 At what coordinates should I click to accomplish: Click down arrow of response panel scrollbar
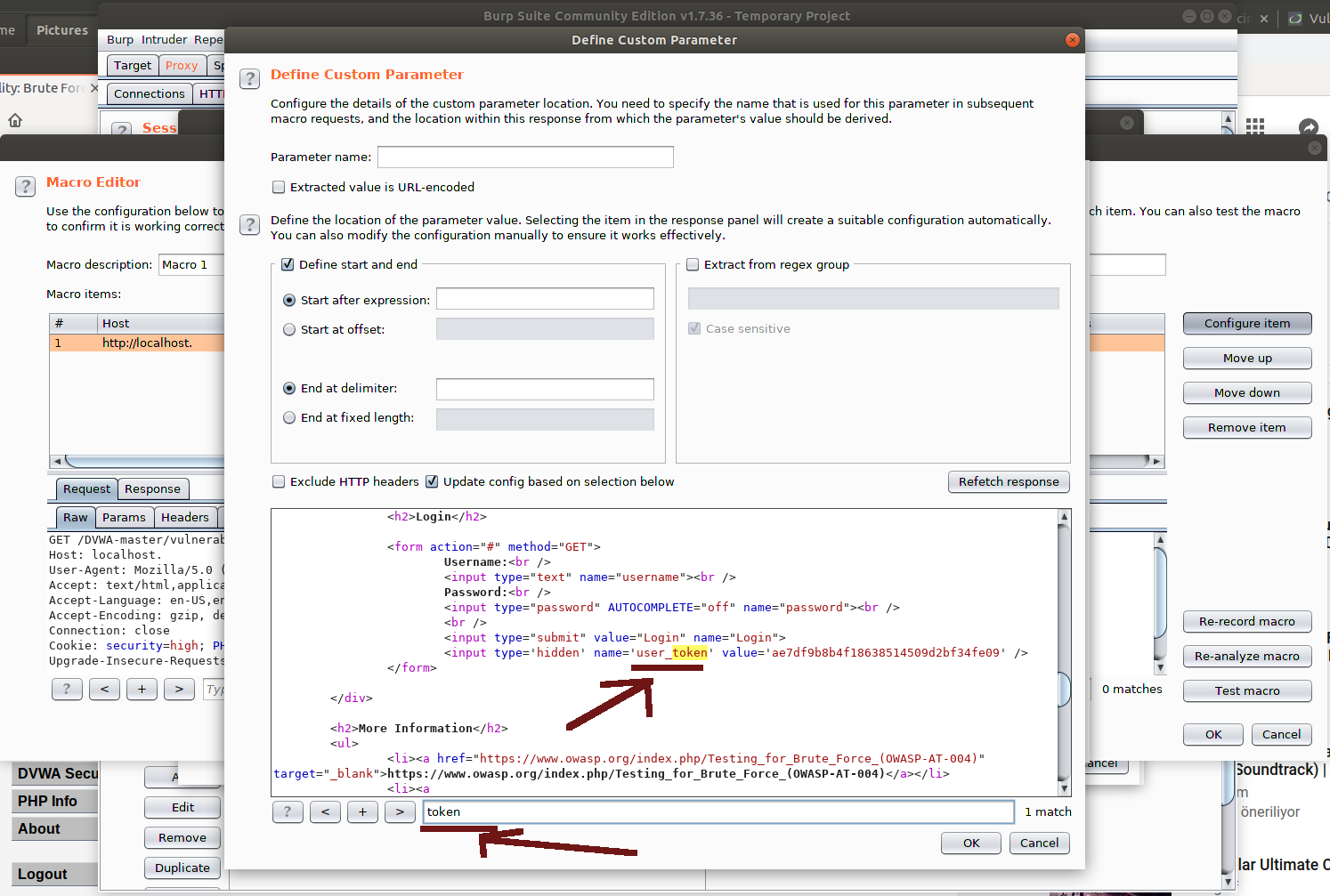tap(1064, 788)
